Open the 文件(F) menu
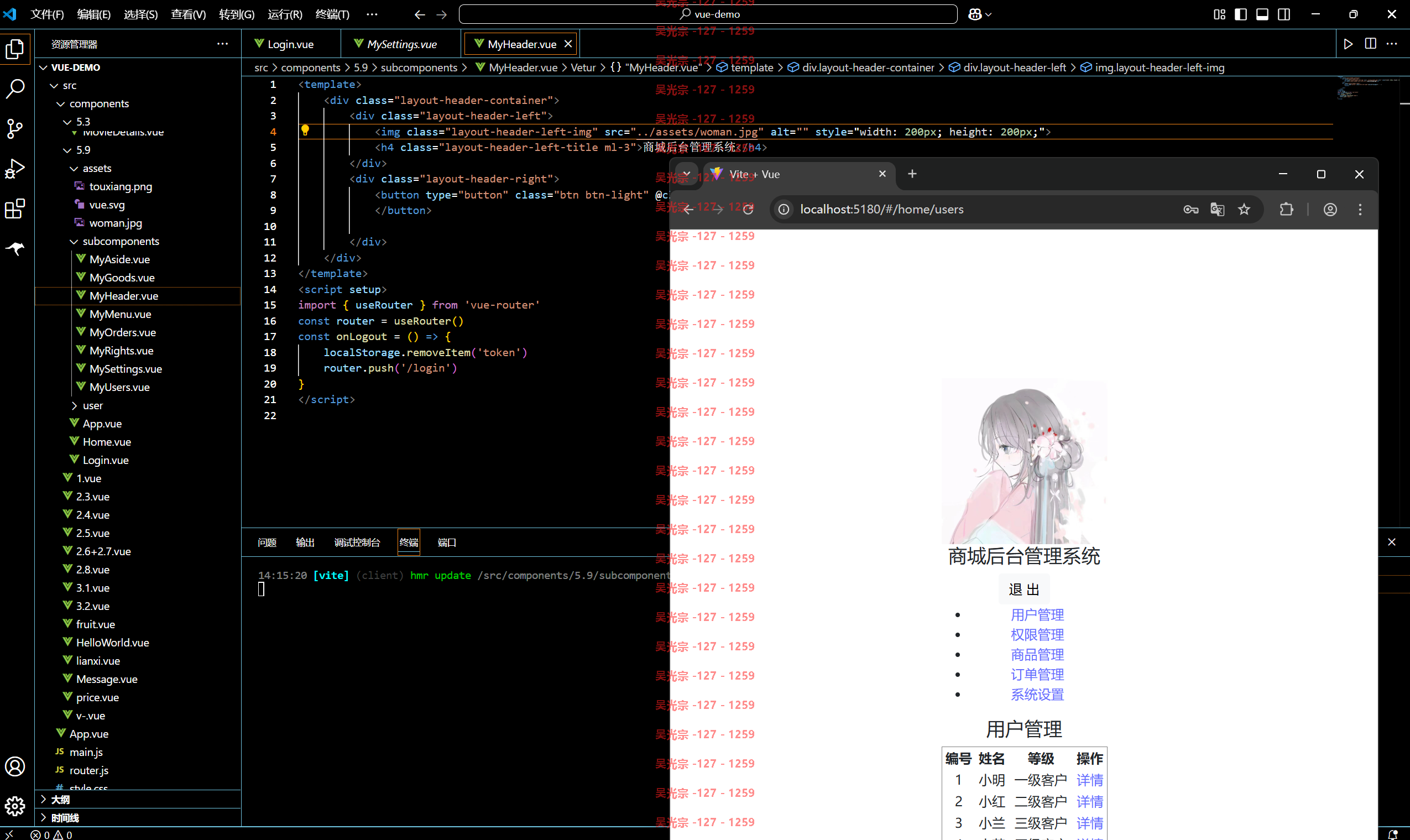Image resolution: width=1410 pixels, height=840 pixels. pos(47,15)
